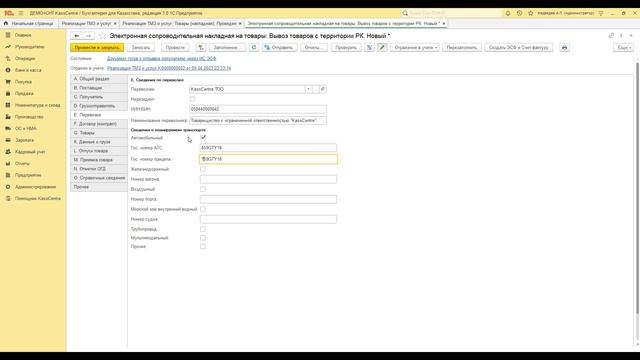Open the main menu hamburger icon
The height and width of the screenshot is (360, 640).
coord(21,13)
